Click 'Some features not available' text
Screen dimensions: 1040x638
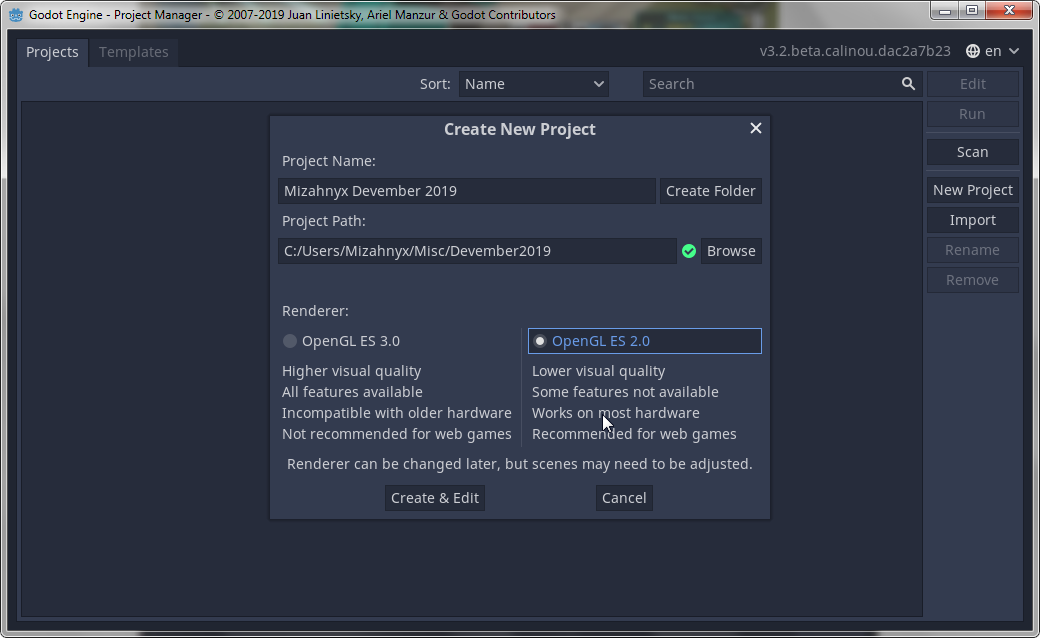(625, 392)
